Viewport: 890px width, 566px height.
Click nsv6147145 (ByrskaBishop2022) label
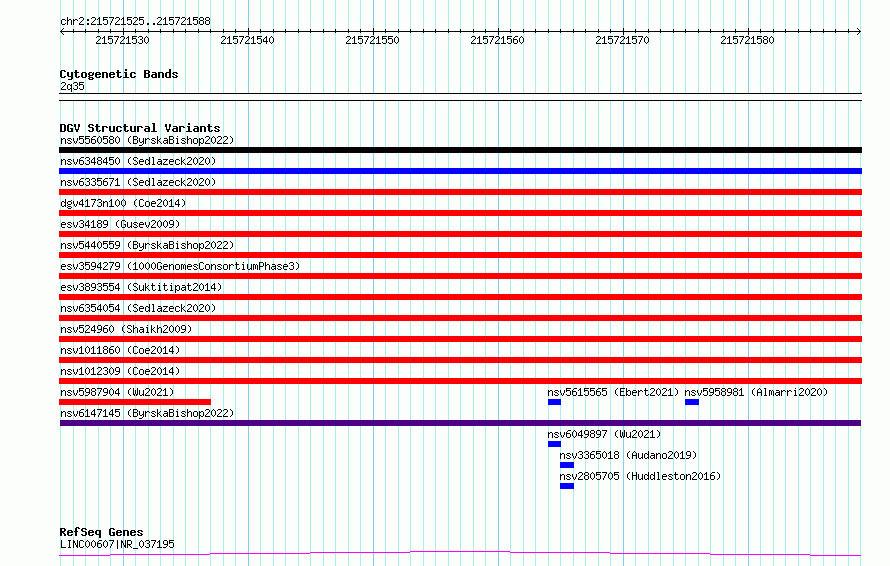[x=147, y=413]
